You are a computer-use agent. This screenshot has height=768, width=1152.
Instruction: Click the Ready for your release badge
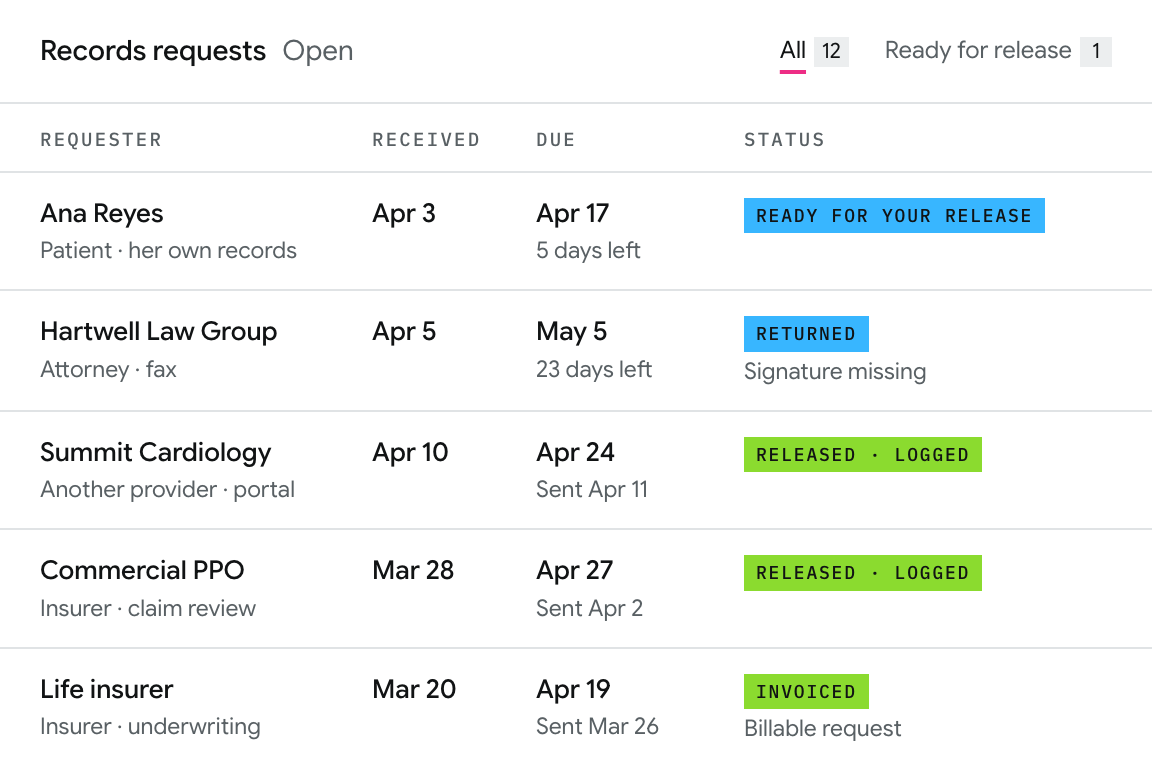point(894,215)
